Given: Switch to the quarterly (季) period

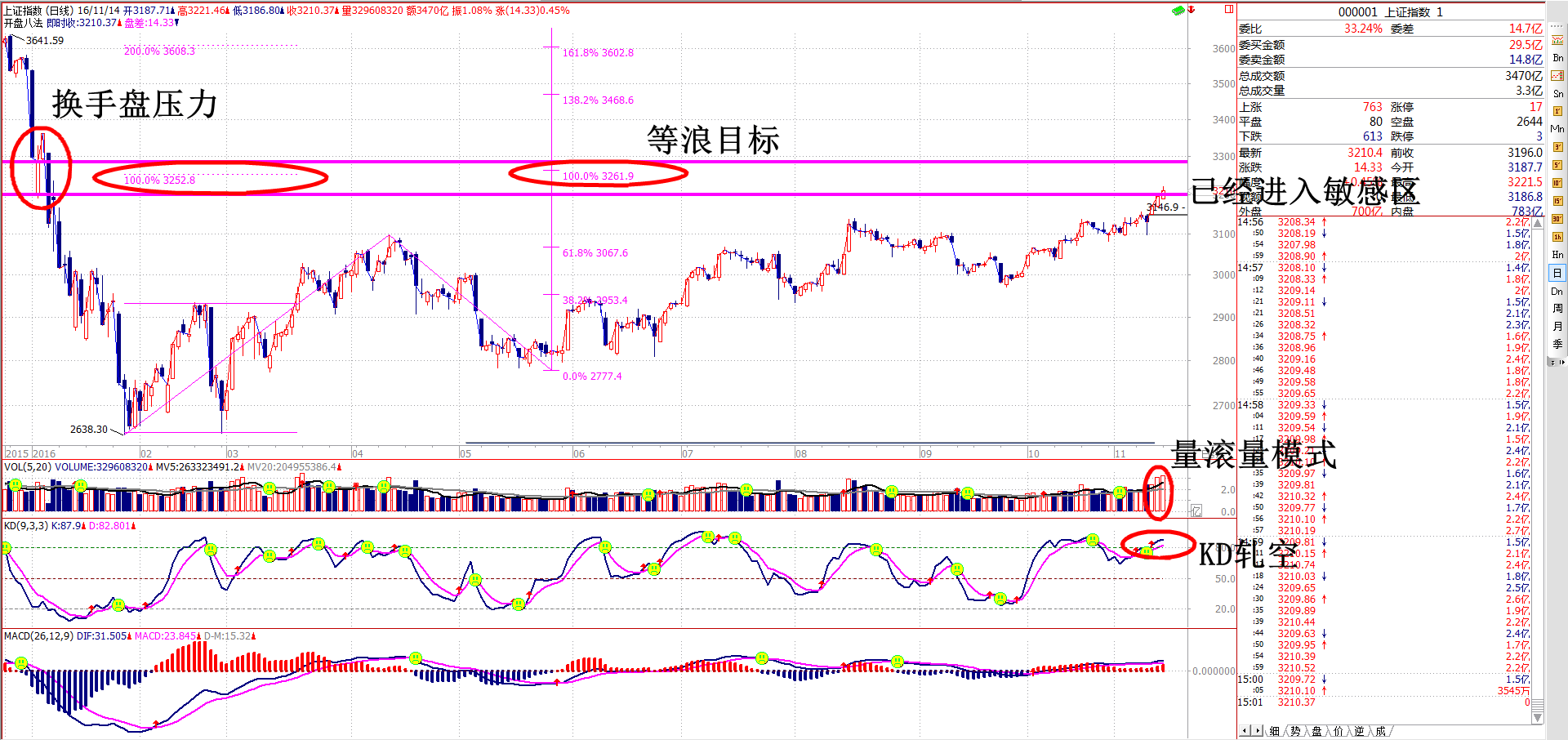Looking at the screenshot, I should coord(1557,345).
